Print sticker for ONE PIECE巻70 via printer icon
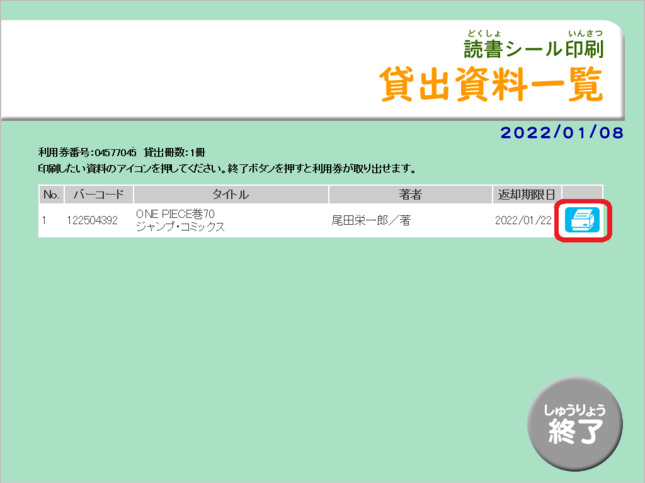645x483 pixels. (x=582, y=220)
